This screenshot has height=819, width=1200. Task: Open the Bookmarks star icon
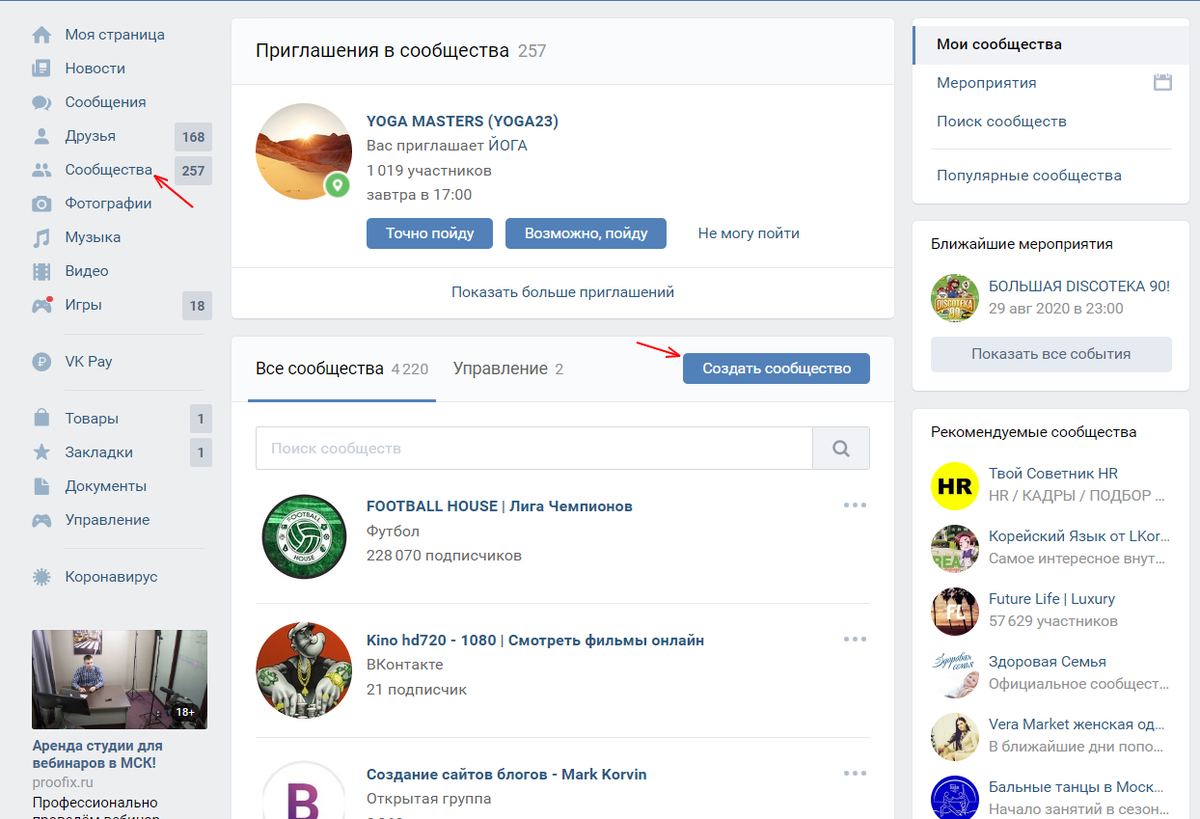[x=41, y=452]
